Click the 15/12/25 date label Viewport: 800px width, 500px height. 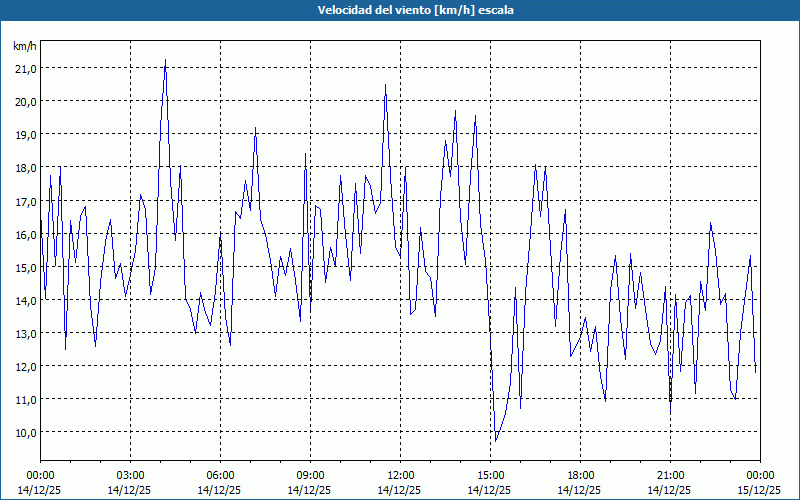click(x=760, y=490)
